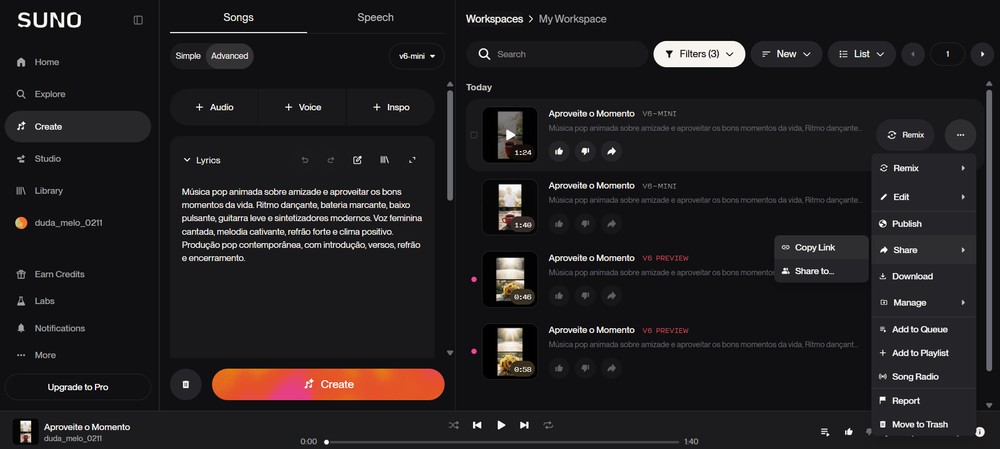The width and height of the screenshot is (1000, 449).
Task: Click the Upgrade to Pro button
Action: 78,387
